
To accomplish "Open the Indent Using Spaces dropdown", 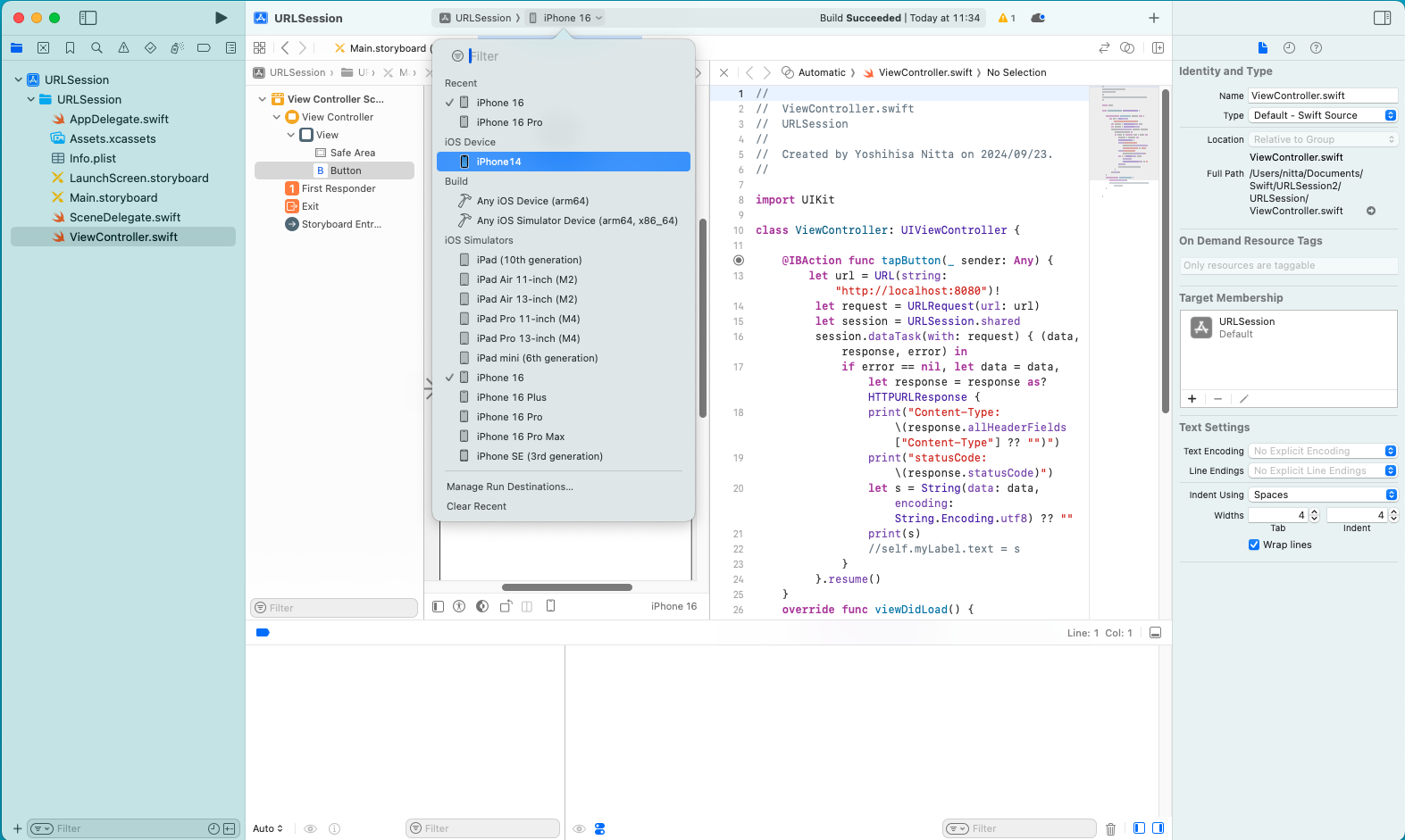I will (1322, 495).
